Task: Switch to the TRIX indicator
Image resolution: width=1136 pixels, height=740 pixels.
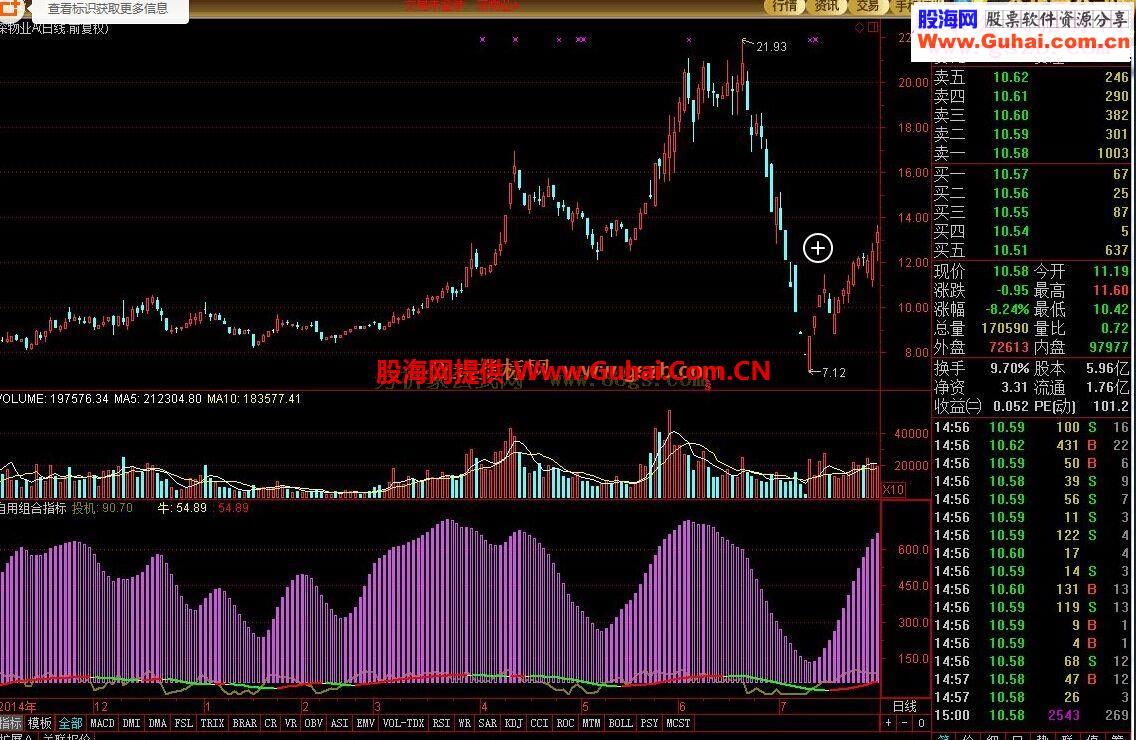Action: tap(212, 723)
